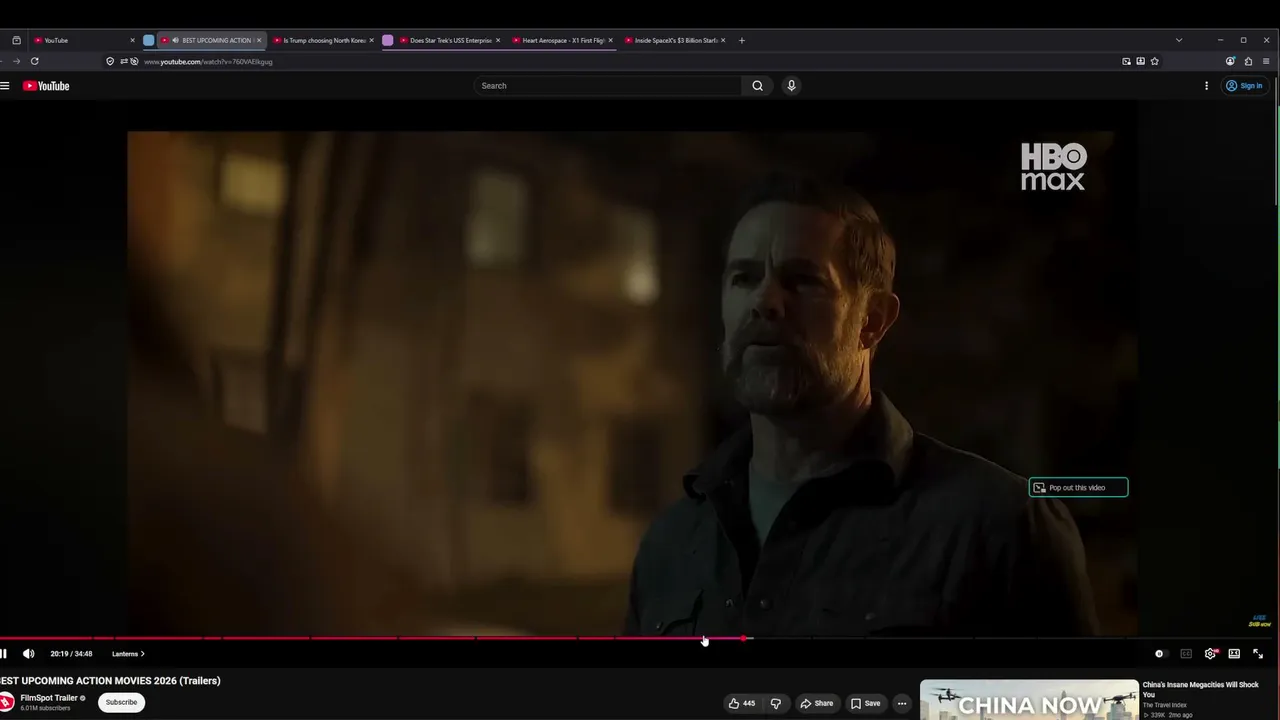Open the browser extensions icon

pos(1248,61)
